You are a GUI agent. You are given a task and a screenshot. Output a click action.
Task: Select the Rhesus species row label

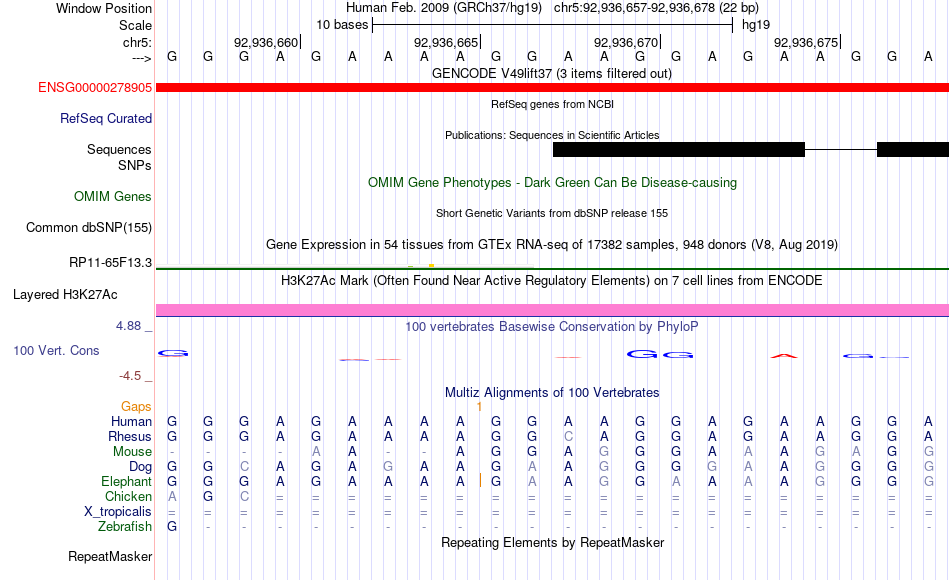(130, 436)
